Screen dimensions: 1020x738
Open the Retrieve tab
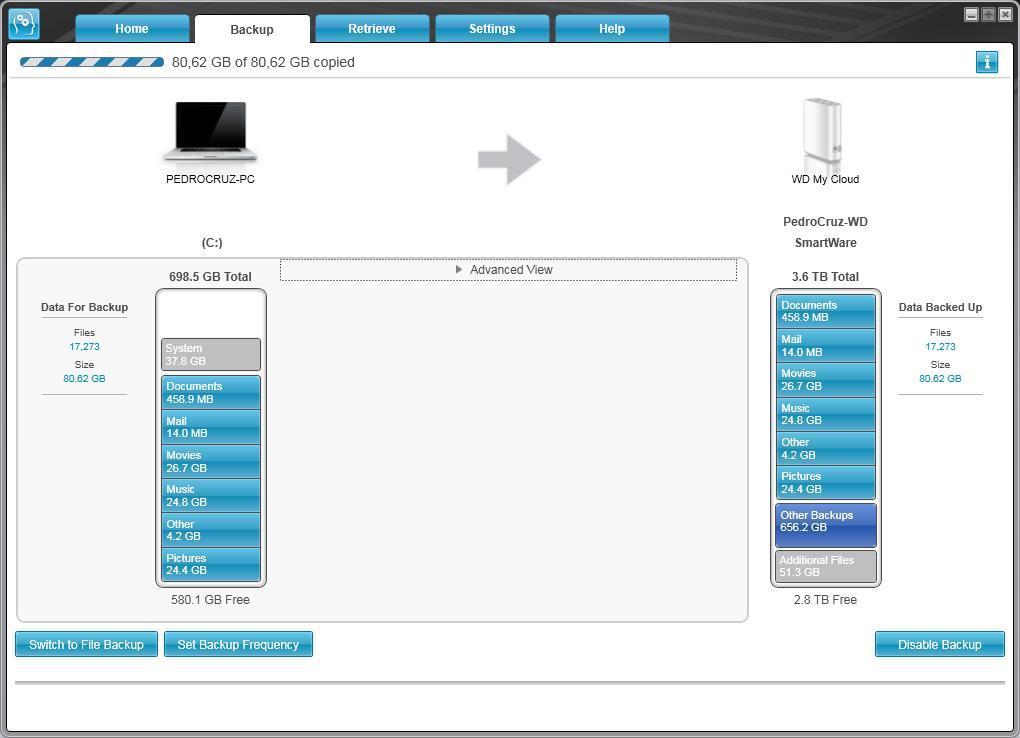click(372, 29)
